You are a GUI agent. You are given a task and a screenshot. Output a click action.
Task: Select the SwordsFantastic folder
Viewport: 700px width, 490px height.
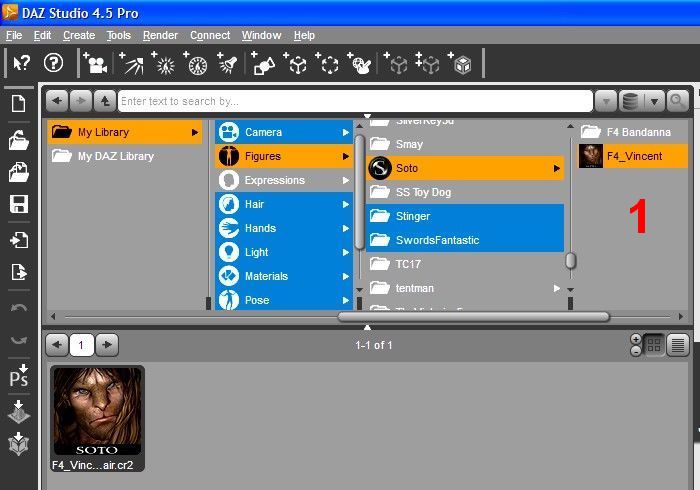pos(465,240)
